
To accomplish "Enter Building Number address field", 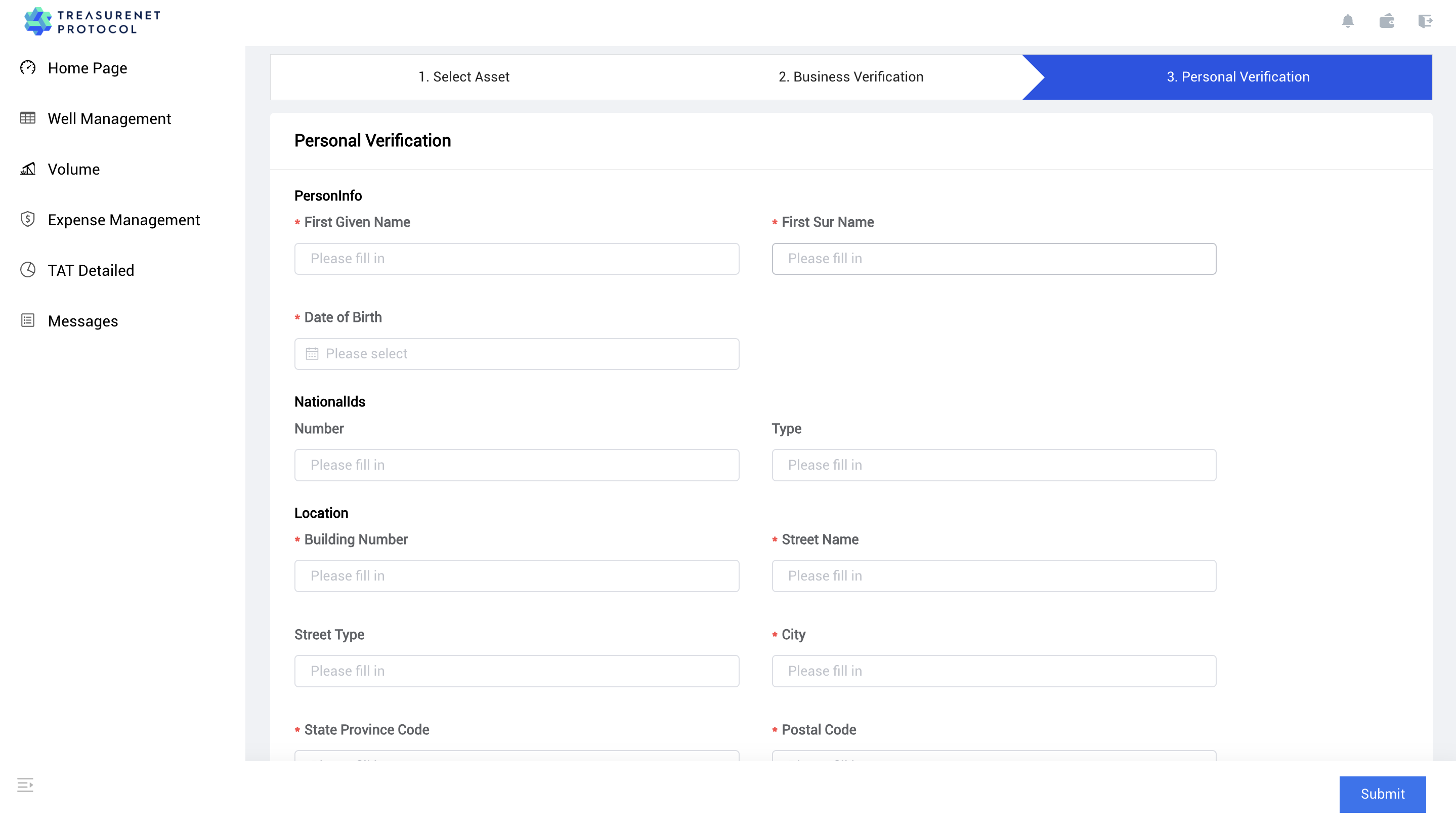I will [517, 576].
